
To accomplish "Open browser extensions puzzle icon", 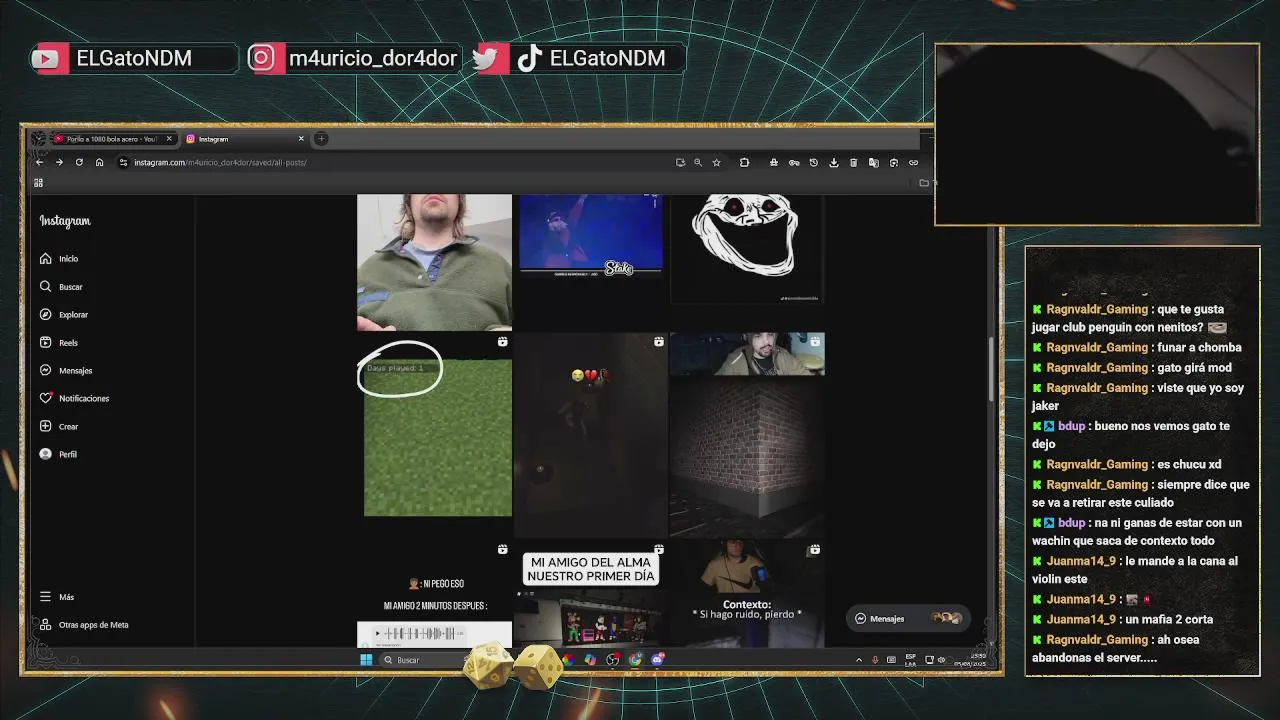I will 744,162.
